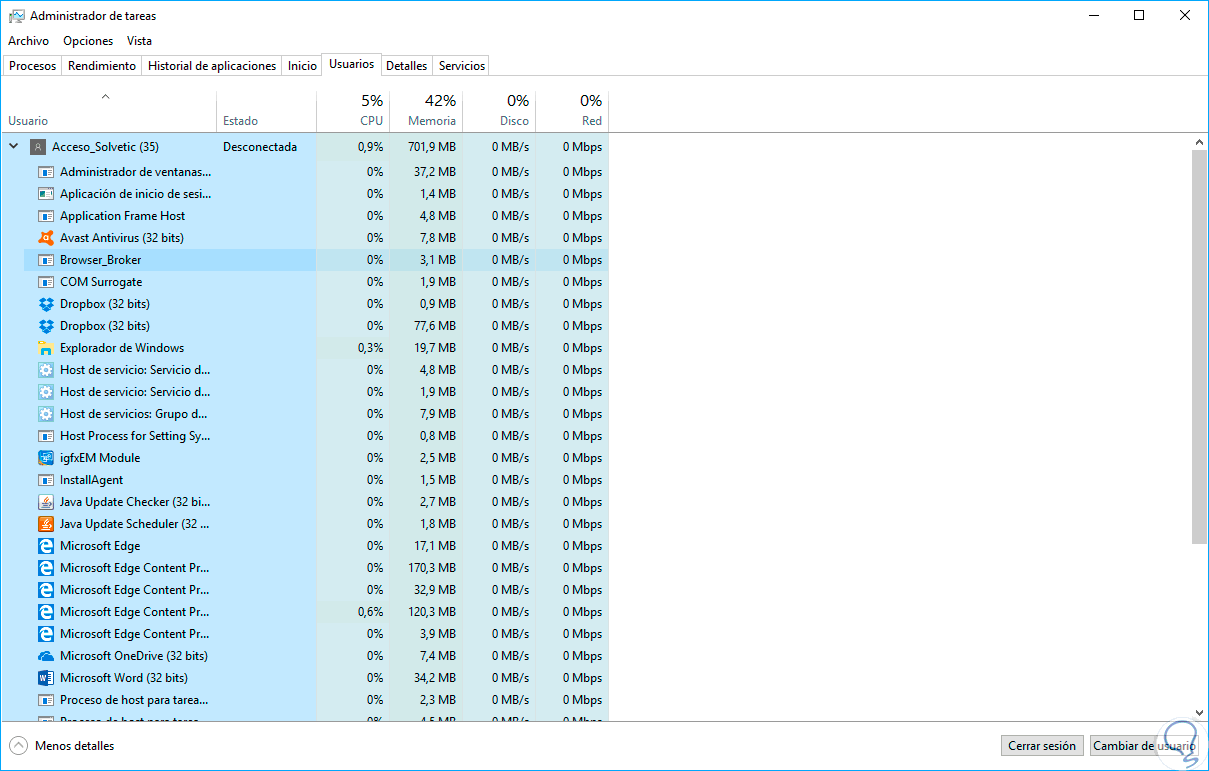Sort by the CPU column header
The image size is (1209, 771).
[x=353, y=111]
